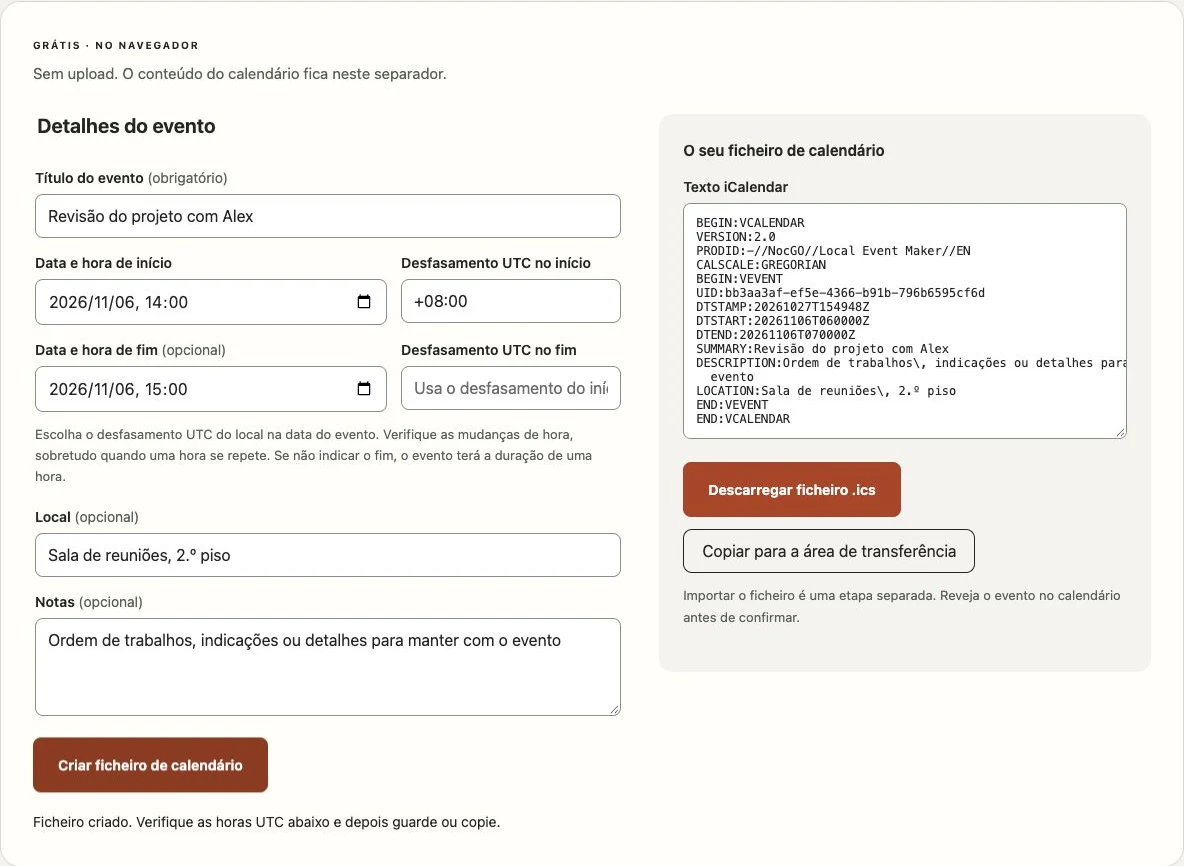The image size is (1184, 866).
Task: Open the start date calendar picker icon
Action: point(364,301)
